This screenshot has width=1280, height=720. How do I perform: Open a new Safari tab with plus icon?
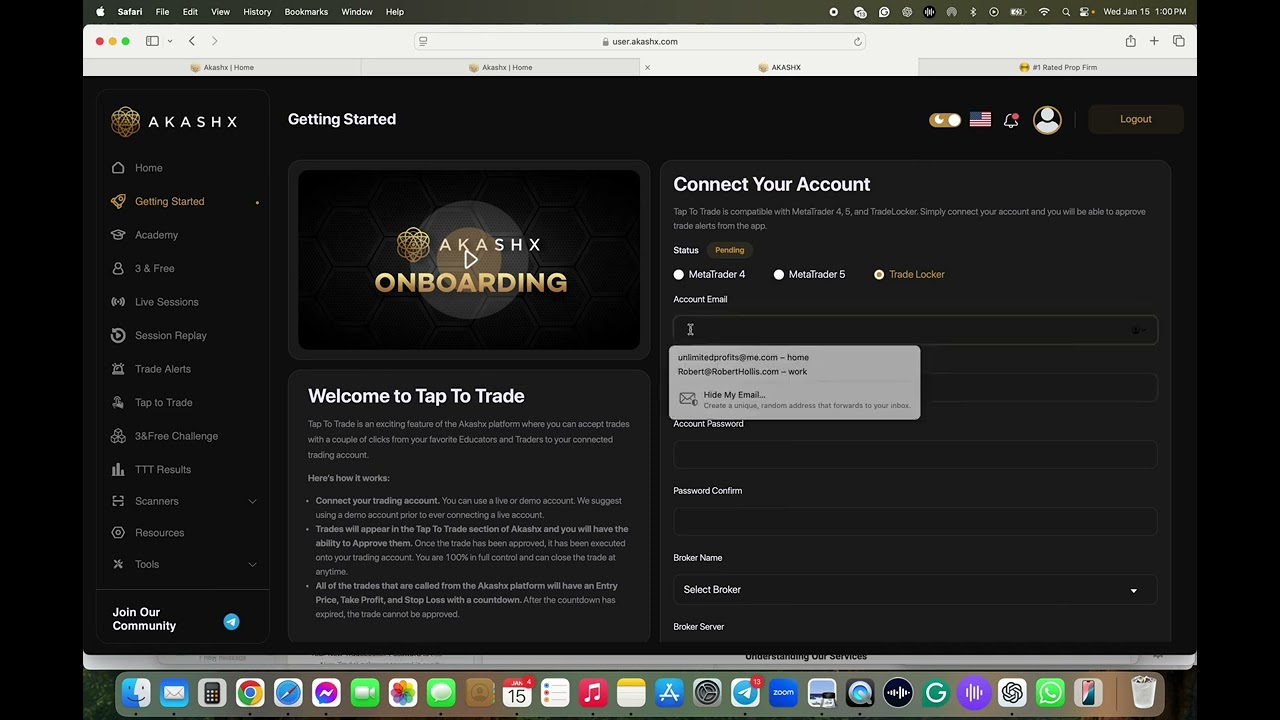1154,41
